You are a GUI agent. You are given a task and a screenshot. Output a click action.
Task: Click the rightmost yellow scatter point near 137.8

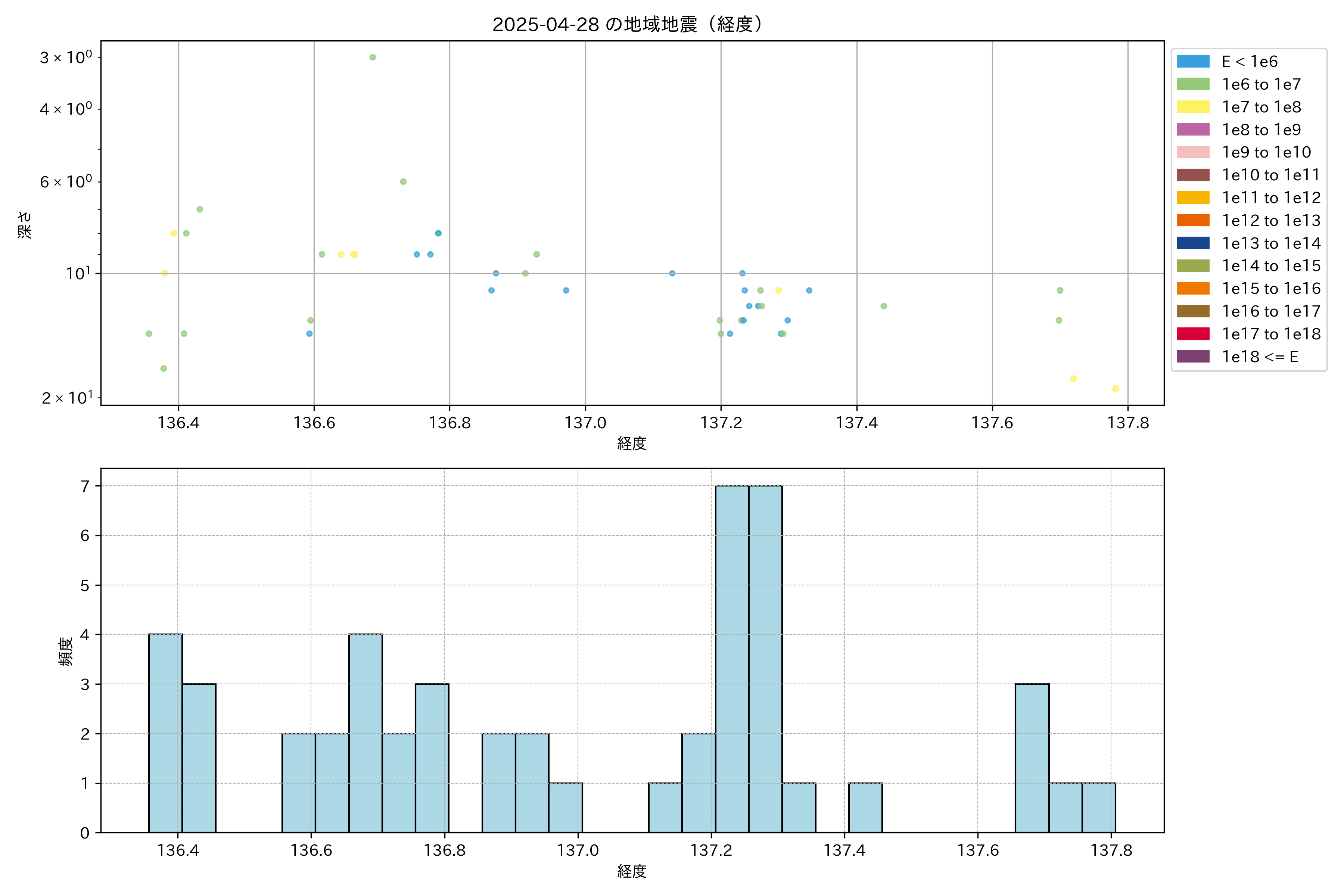[1115, 389]
